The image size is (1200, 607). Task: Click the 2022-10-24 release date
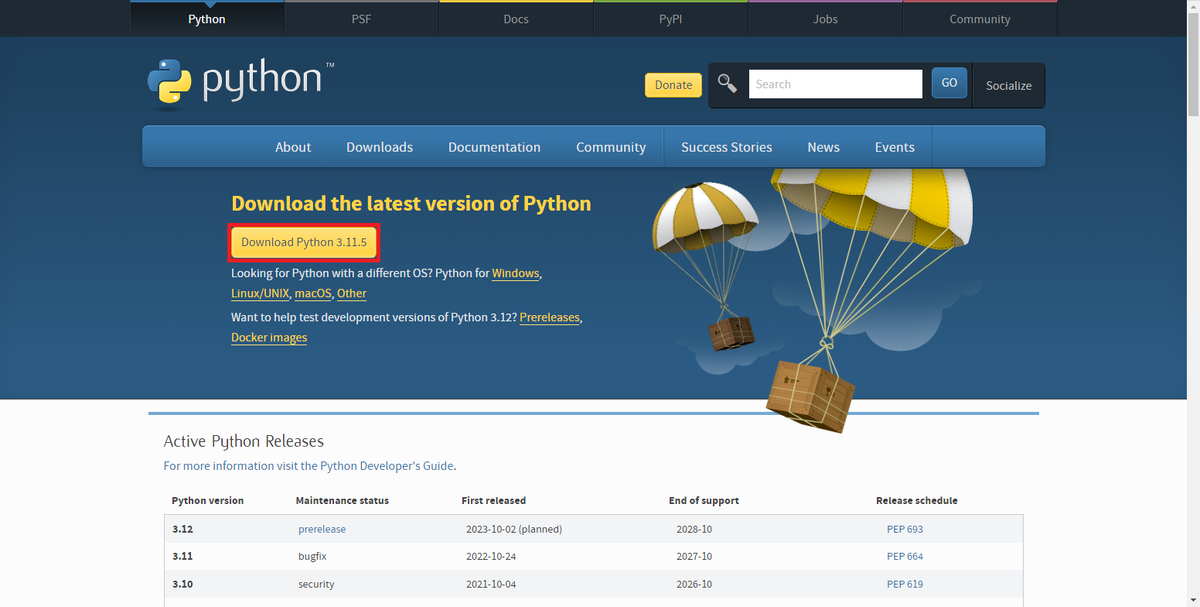point(492,556)
